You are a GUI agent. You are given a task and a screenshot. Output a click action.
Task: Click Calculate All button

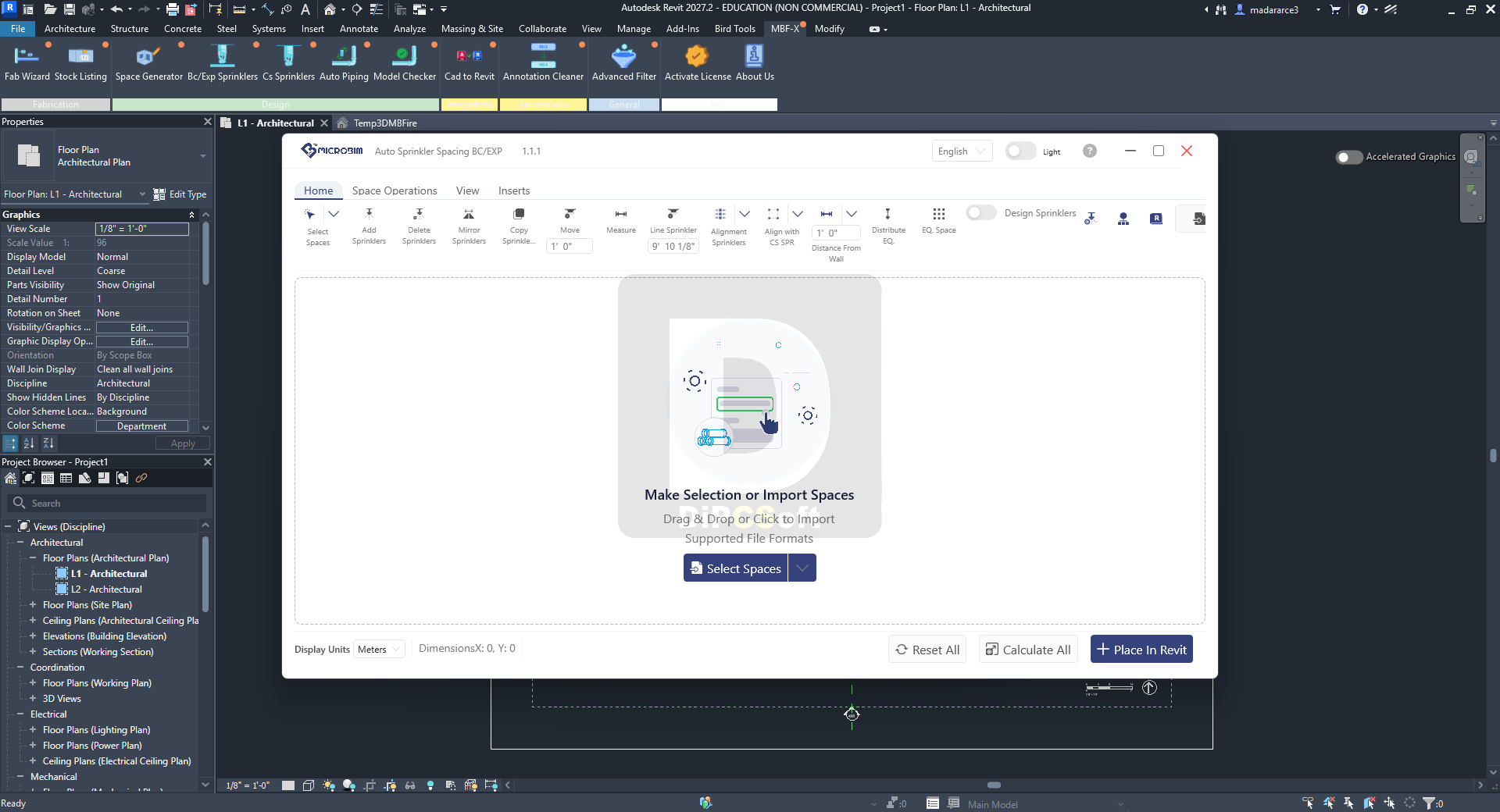click(1028, 649)
